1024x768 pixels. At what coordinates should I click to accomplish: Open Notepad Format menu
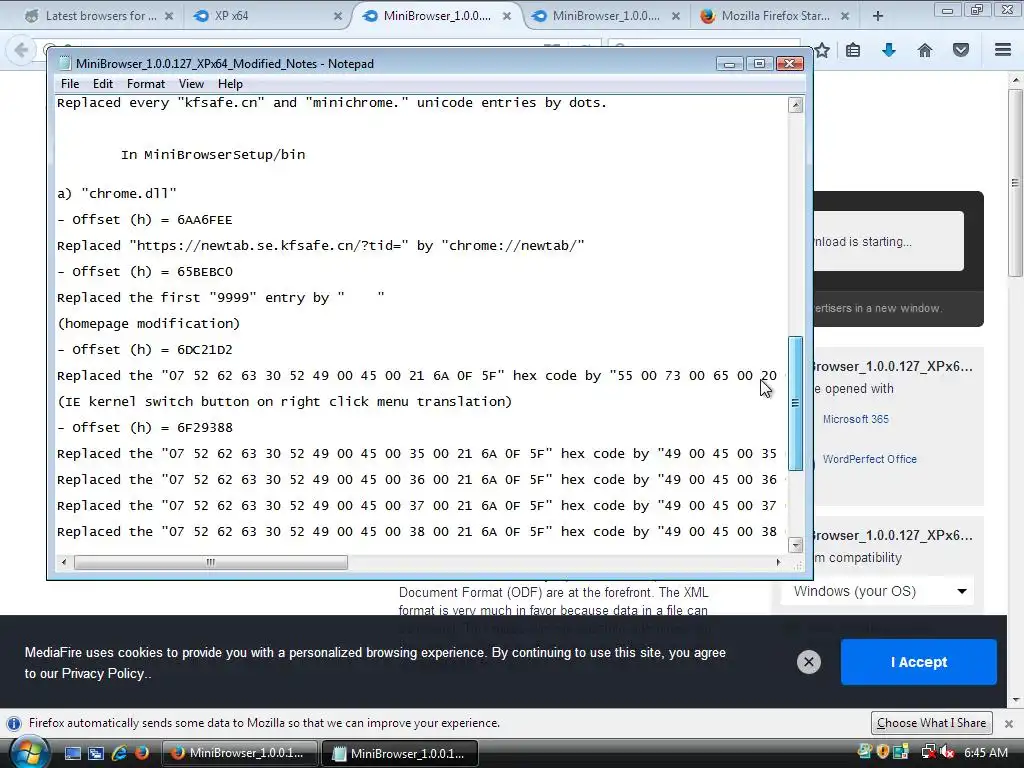tap(146, 84)
